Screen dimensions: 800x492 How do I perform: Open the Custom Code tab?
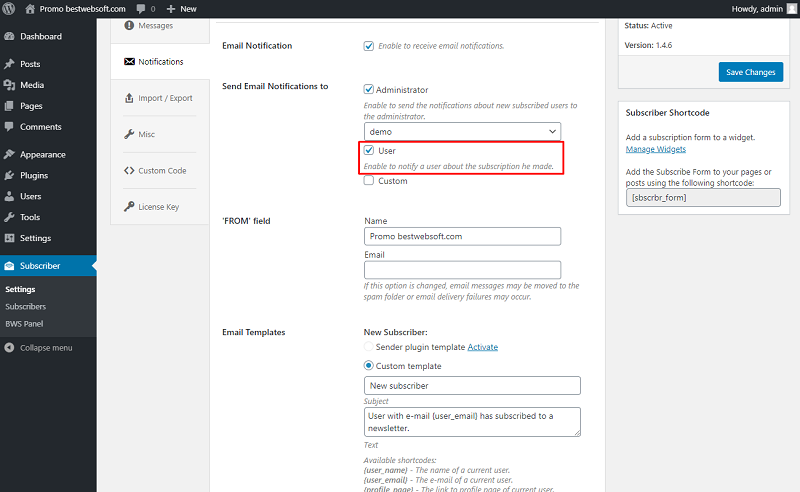coord(159,170)
